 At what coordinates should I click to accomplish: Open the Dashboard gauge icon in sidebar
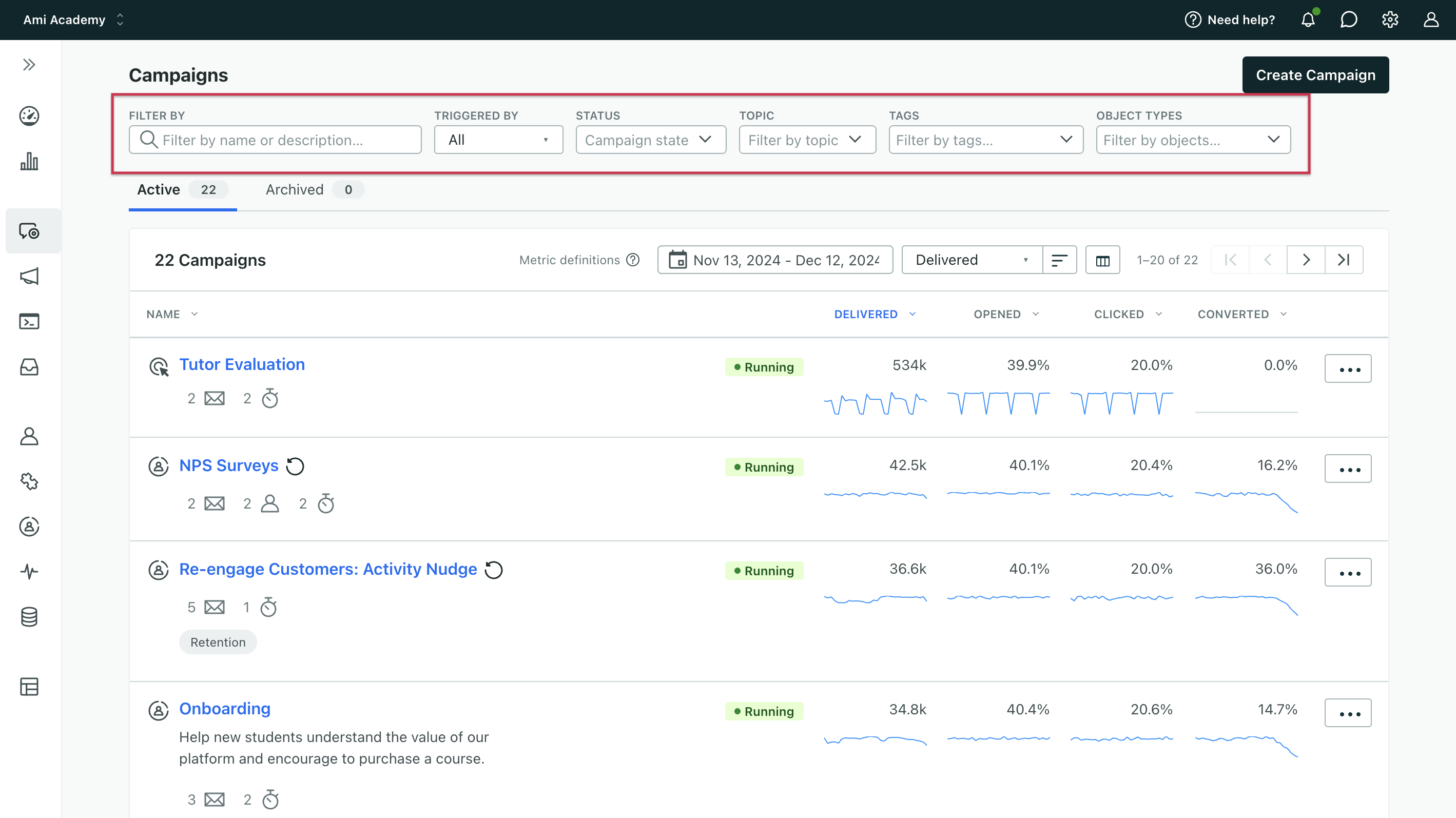click(x=29, y=116)
